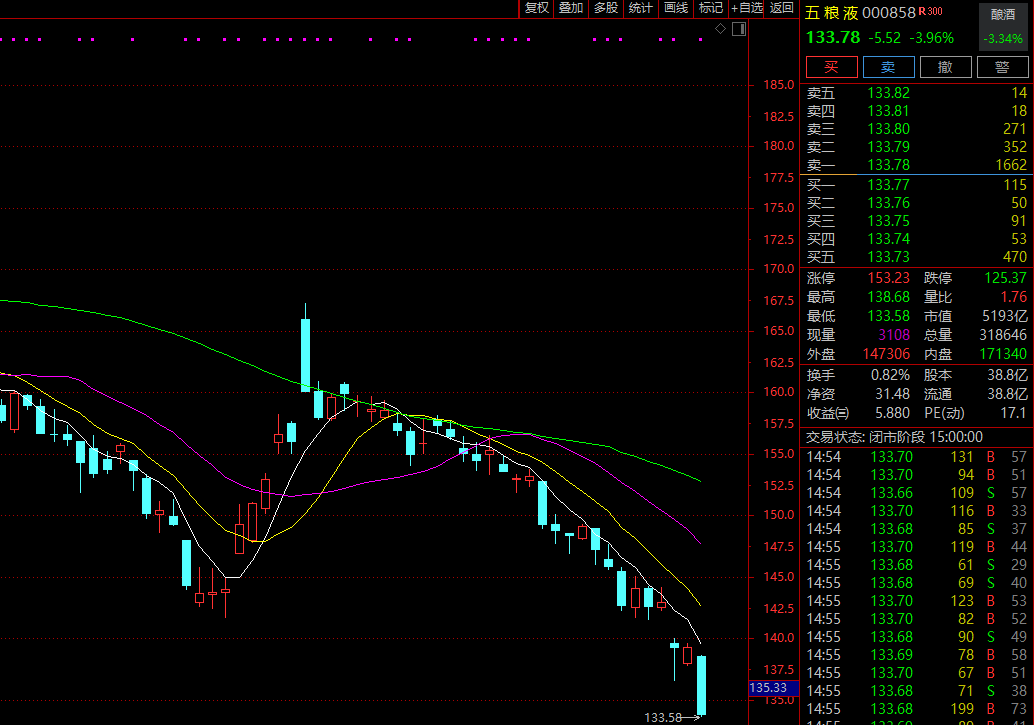Click the diamond marker icon above the chart
Viewport: 1034px width, 725px height.
(720, 28)
